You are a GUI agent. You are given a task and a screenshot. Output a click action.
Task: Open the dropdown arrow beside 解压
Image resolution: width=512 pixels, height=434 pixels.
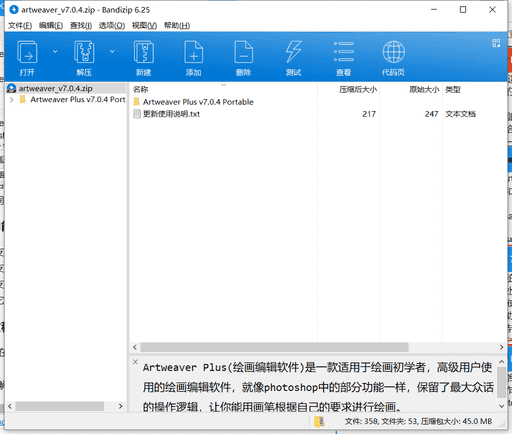(112, 51)
